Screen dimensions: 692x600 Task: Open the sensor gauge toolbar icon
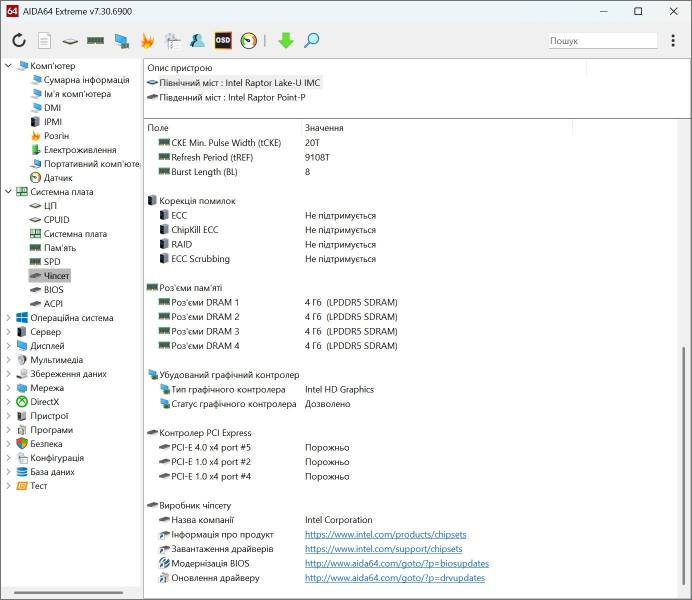pos(248,41)
